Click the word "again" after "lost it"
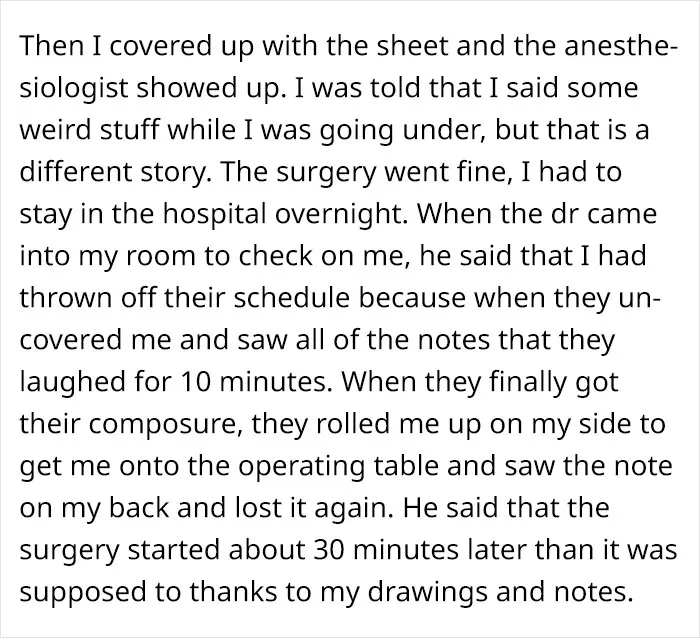 pos(354,509)
